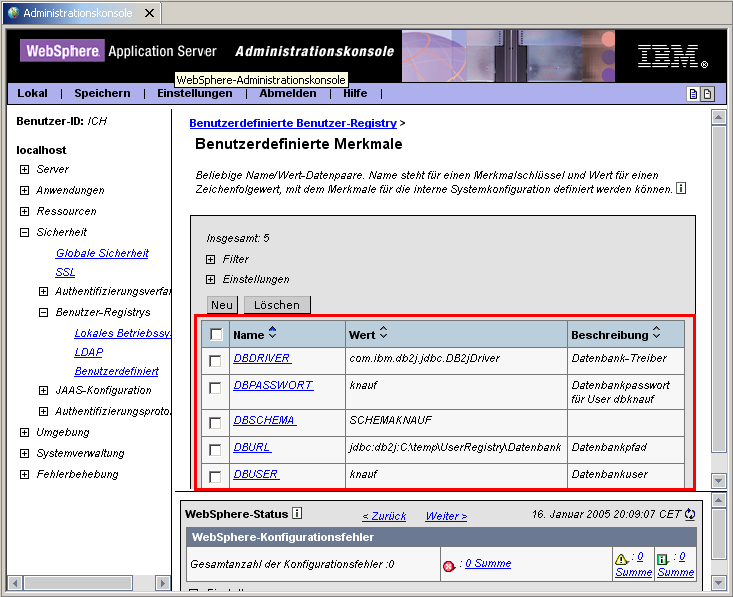Collapse the Sicherheit tree node
Screen dimensions: 733x597
[24, 232]
